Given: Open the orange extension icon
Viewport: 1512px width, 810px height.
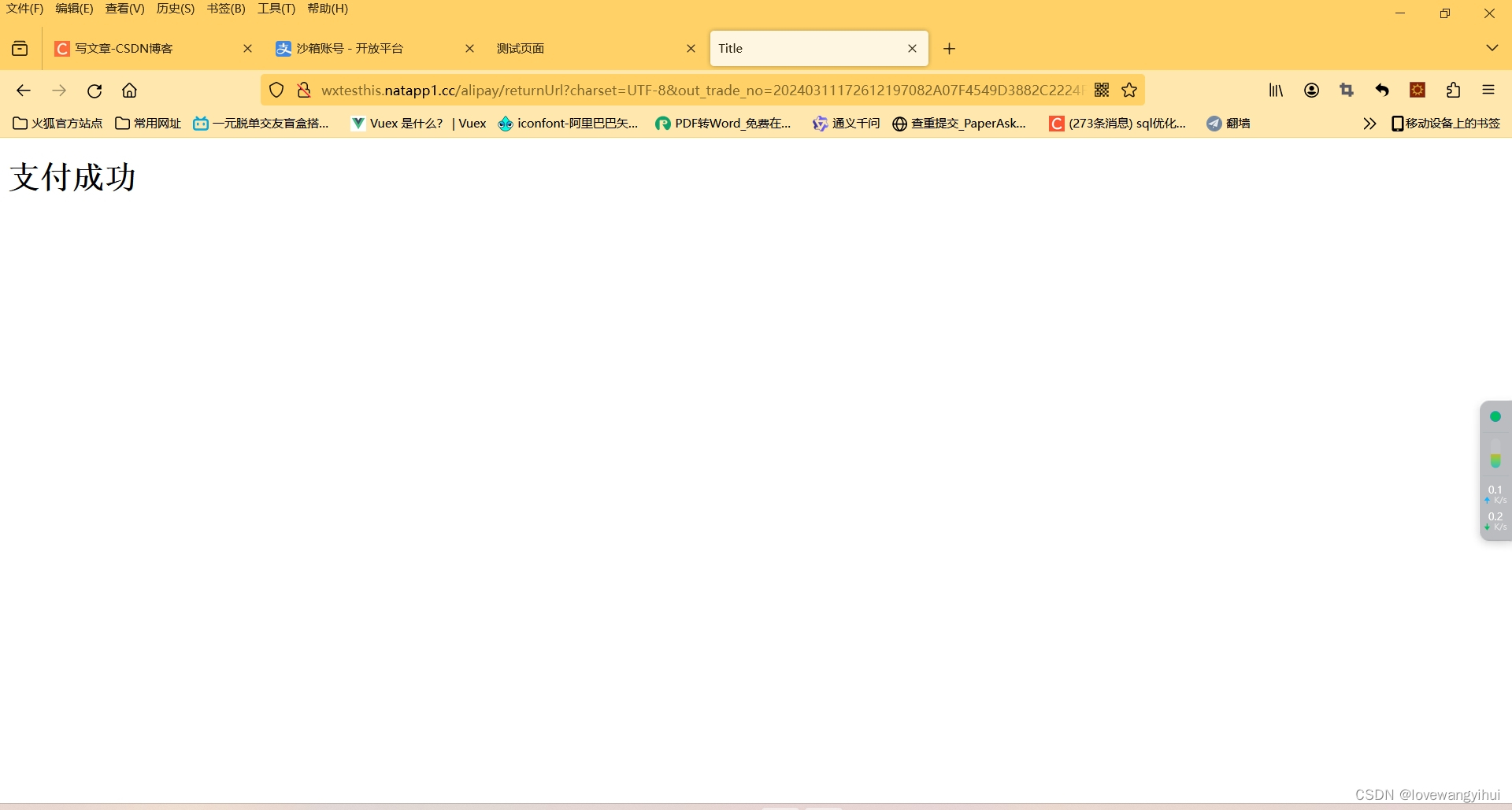Looking at the screenshot, I should (x=1417, y=91).
